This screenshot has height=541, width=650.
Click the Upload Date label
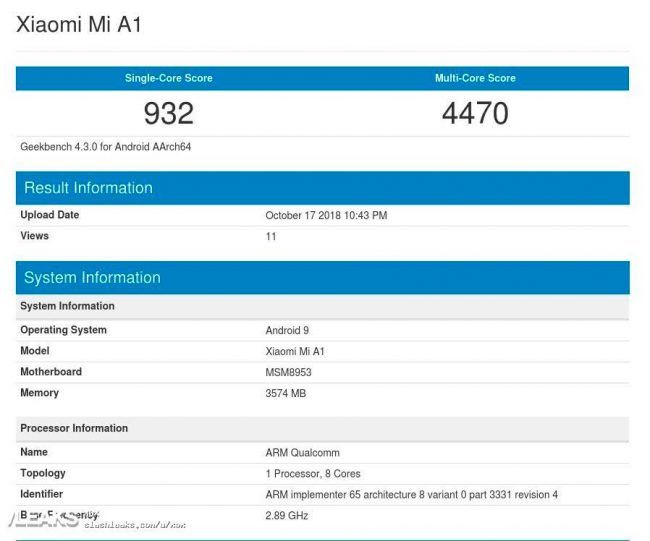pos(50,215)
